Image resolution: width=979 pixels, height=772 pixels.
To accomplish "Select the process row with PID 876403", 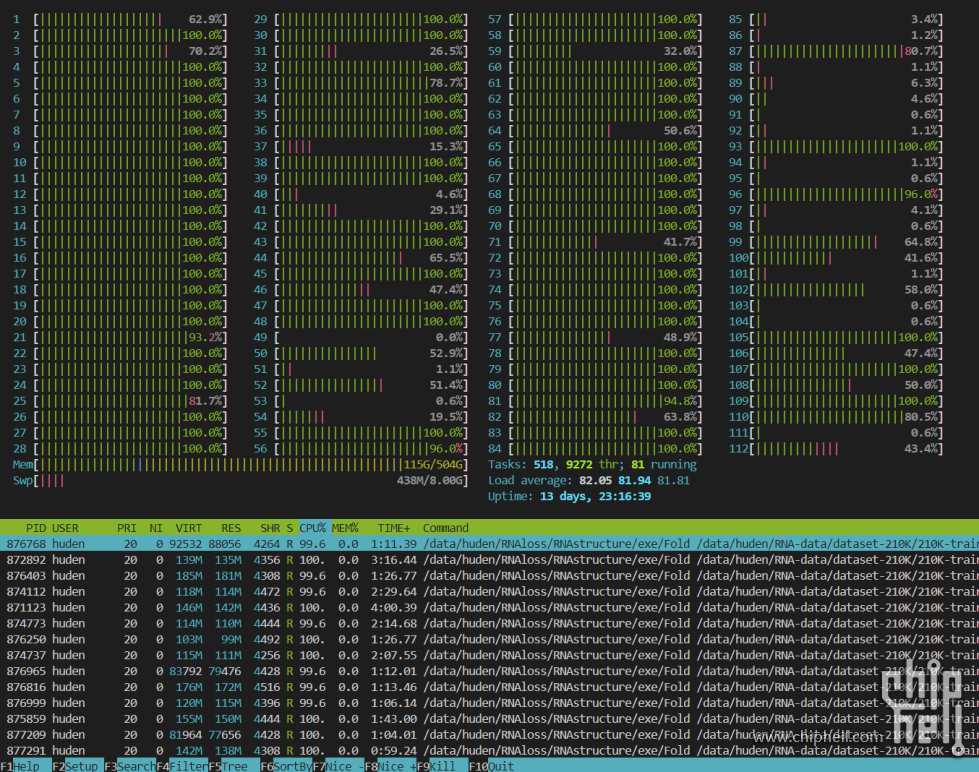I will click(x=490, y=576).
